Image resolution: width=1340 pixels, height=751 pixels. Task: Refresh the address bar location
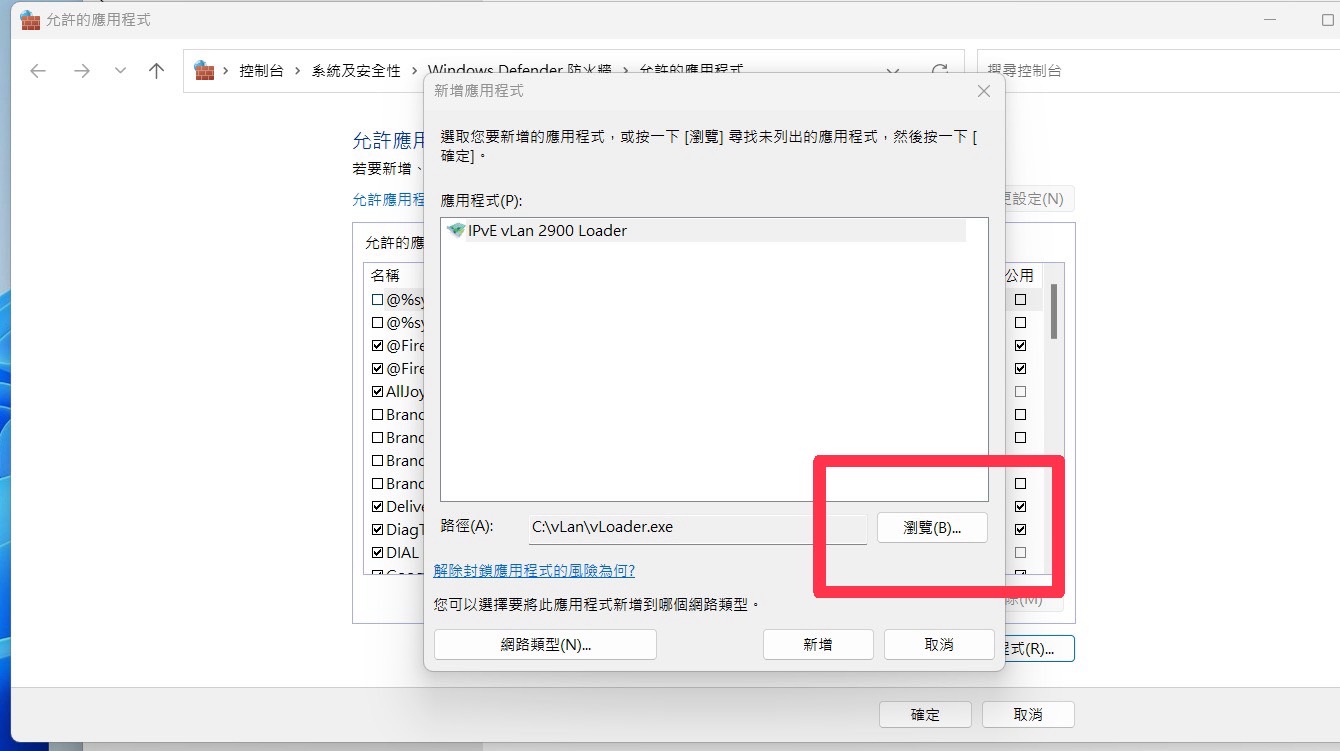[x=939, y=71]
